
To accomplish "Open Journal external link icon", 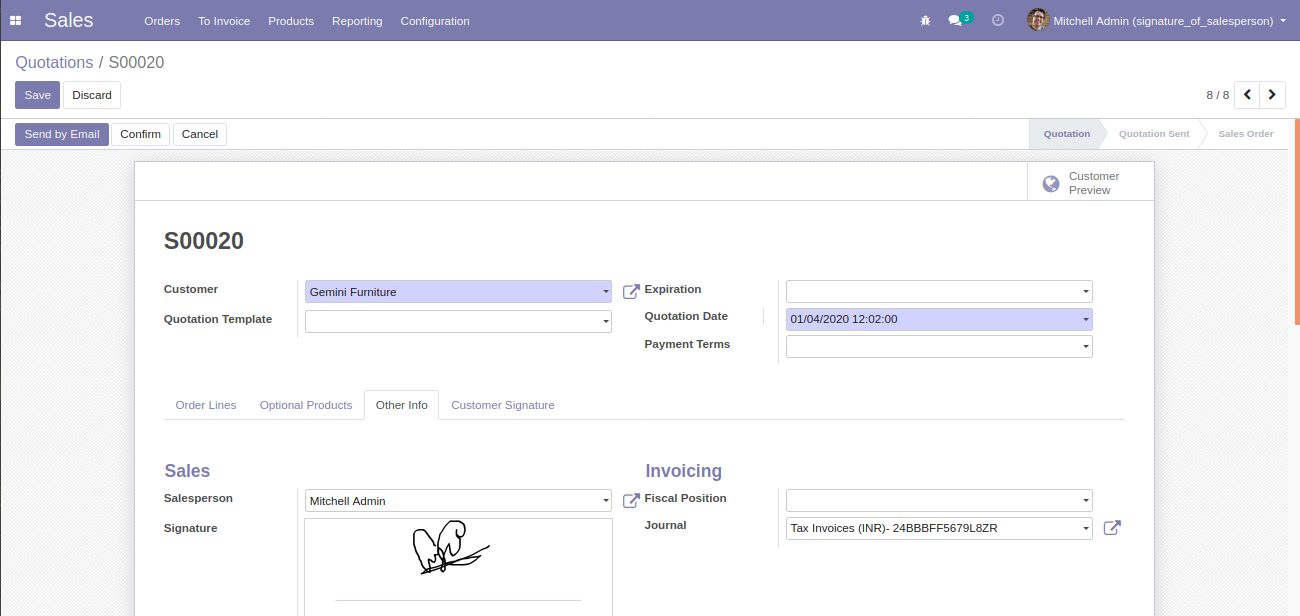I will tap(1112, 527).
